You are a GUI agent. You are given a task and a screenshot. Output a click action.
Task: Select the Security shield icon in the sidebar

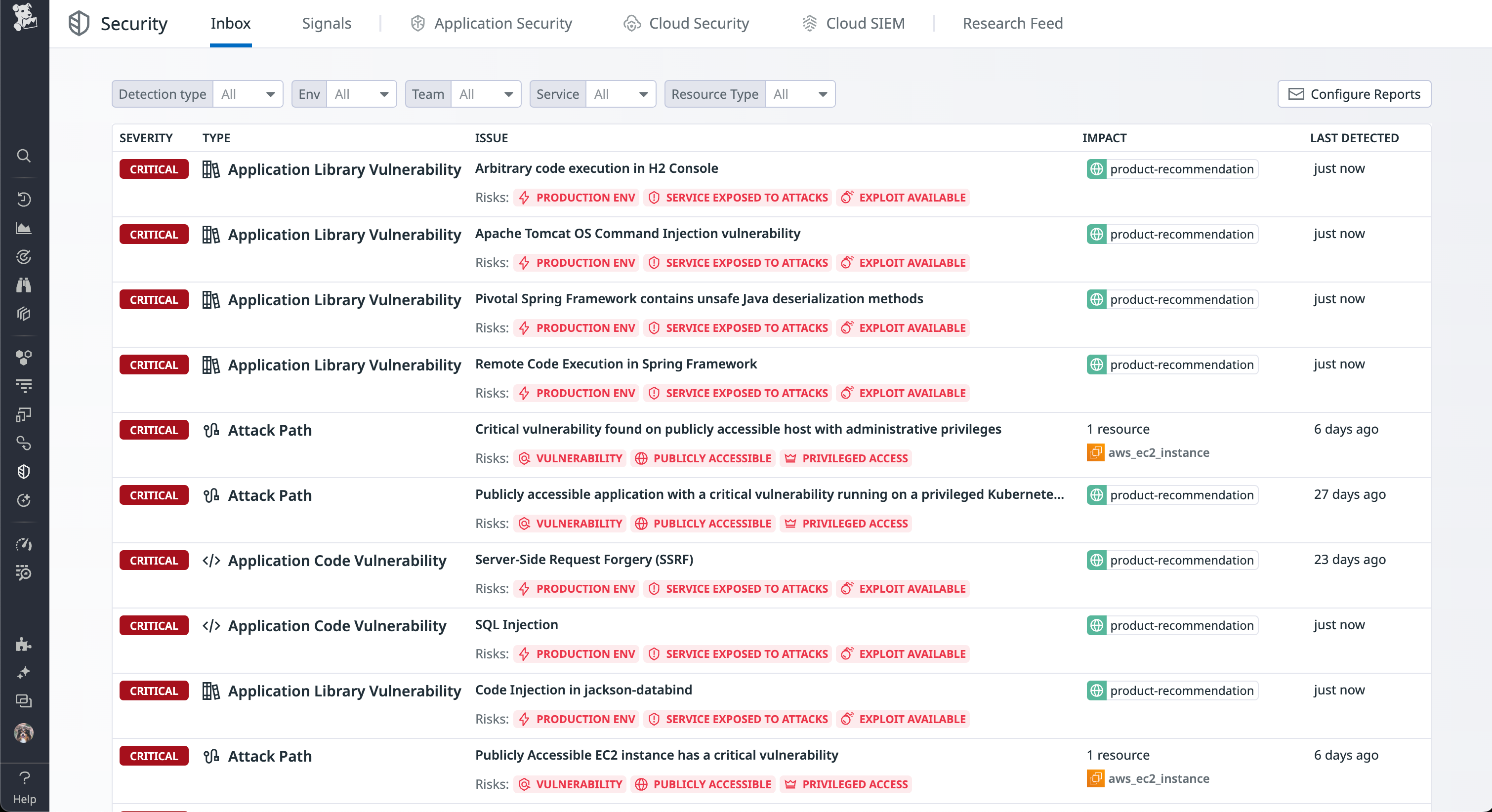24,472
